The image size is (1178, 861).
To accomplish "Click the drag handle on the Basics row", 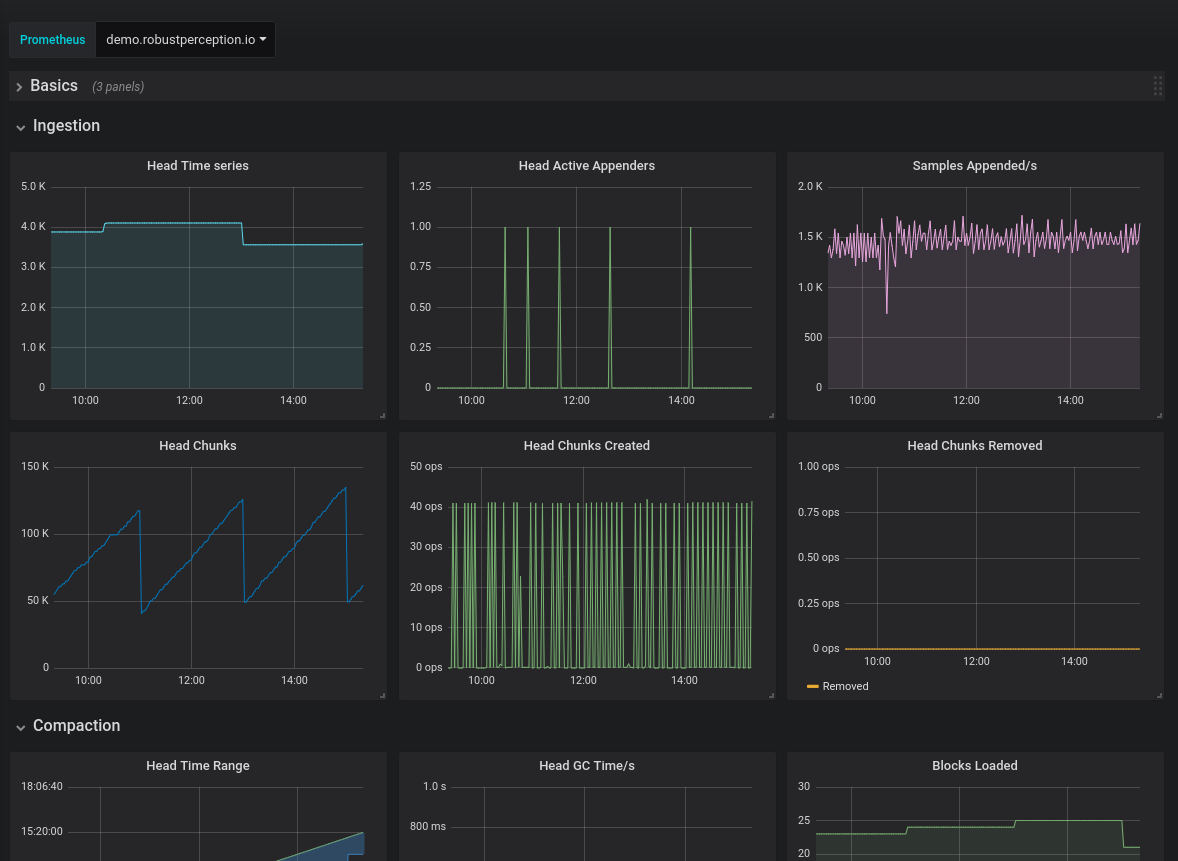I will [x=1158, y=86].
